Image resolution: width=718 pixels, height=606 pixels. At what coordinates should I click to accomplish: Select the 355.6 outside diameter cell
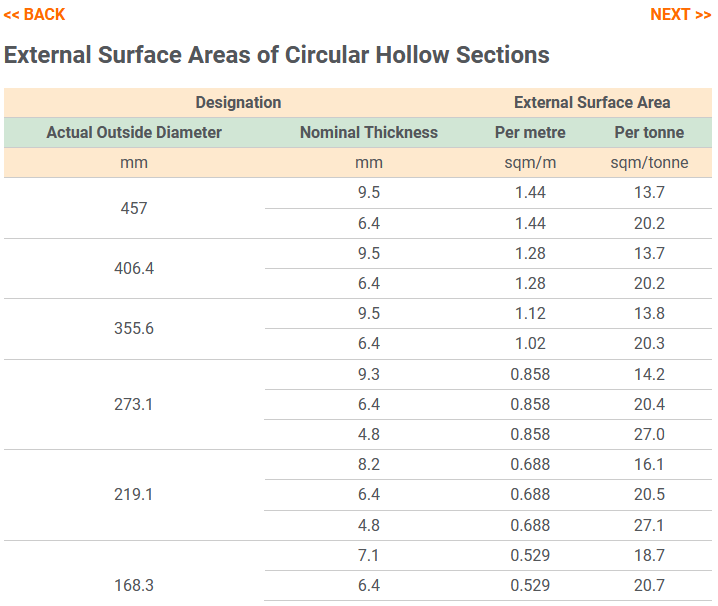[x=134, y=328]
